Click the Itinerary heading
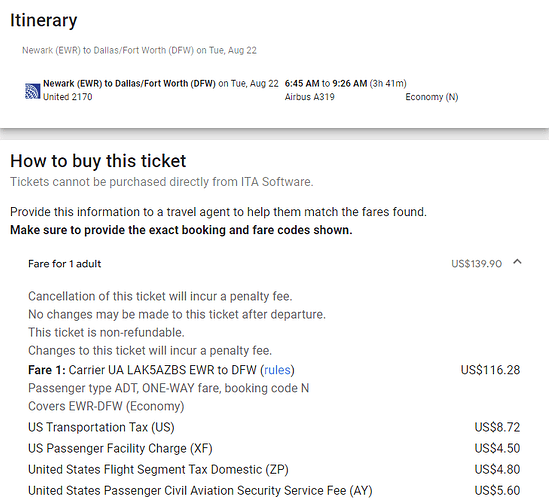This screenshot has height=500, width=549. 43,20
